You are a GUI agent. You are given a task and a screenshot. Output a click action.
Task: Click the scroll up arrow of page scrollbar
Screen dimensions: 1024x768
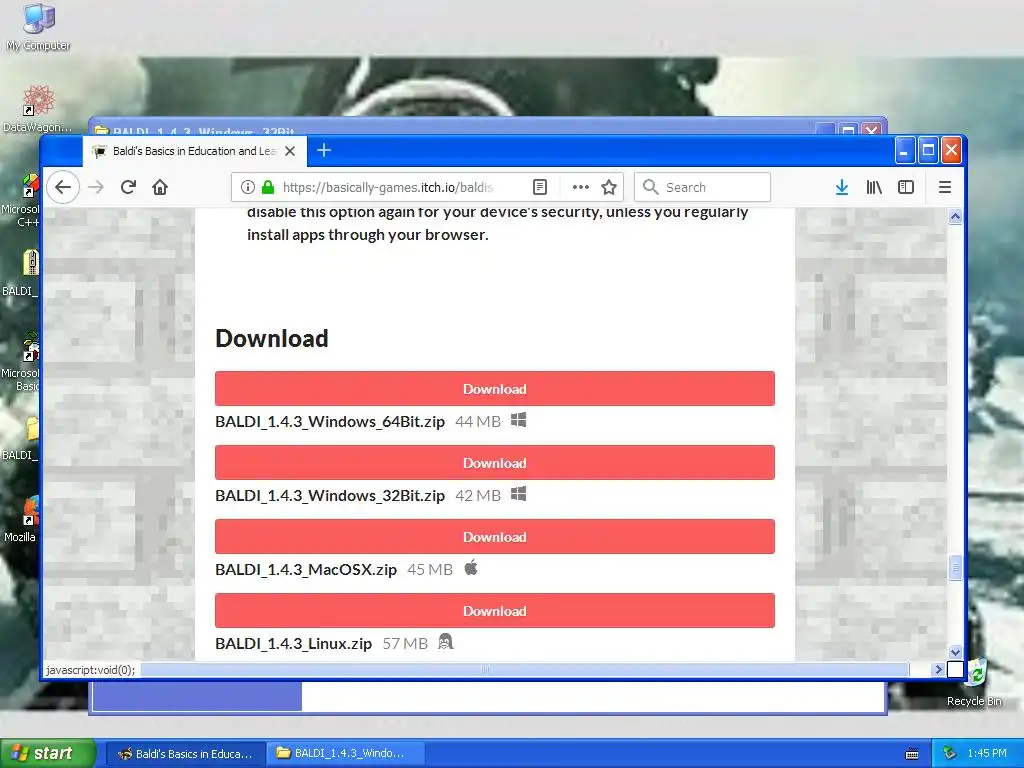pos(955,216)
